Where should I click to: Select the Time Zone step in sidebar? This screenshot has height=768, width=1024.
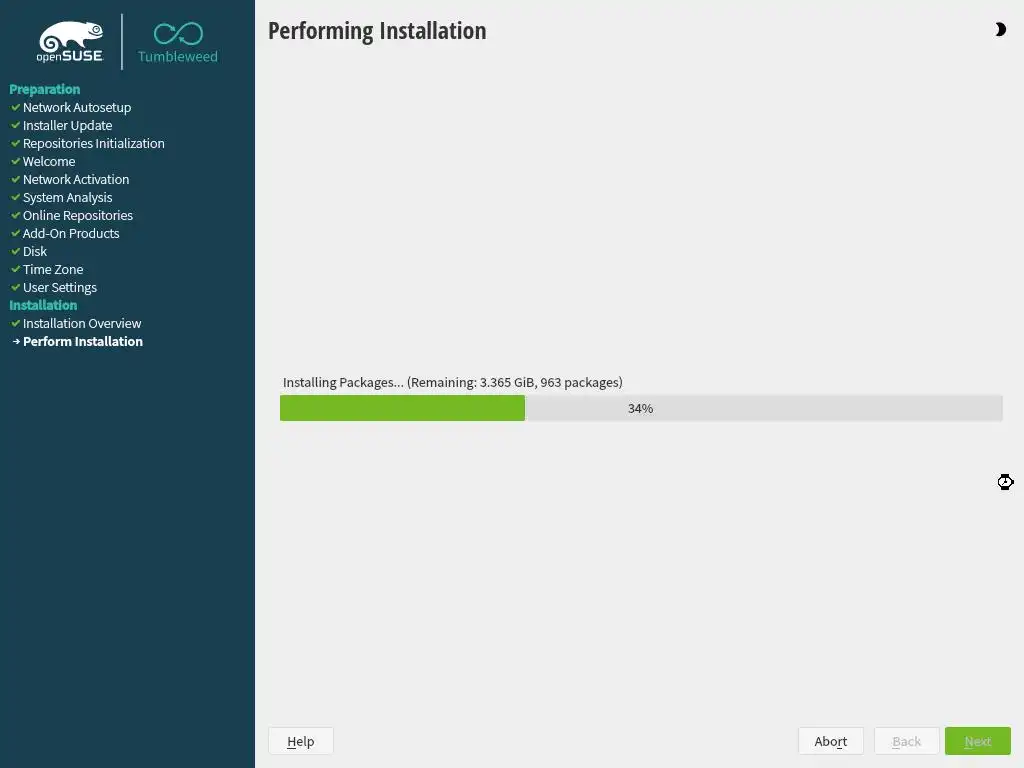pyautogui.click(x=53, y=269)
